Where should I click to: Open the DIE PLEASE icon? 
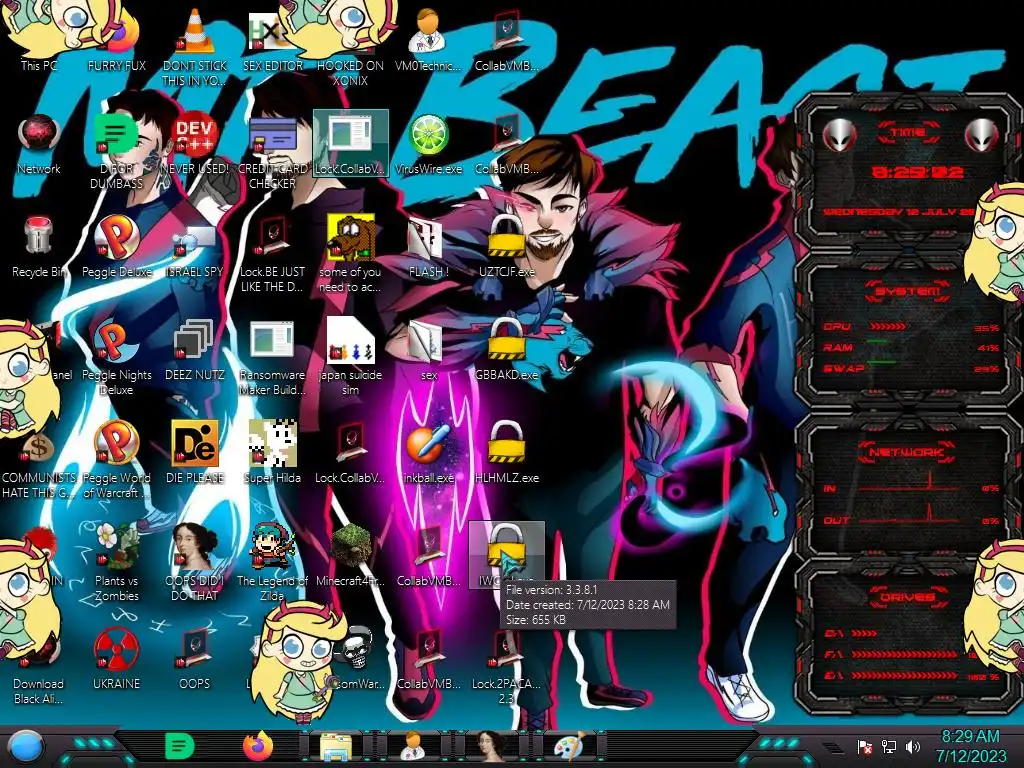point(195,453)
